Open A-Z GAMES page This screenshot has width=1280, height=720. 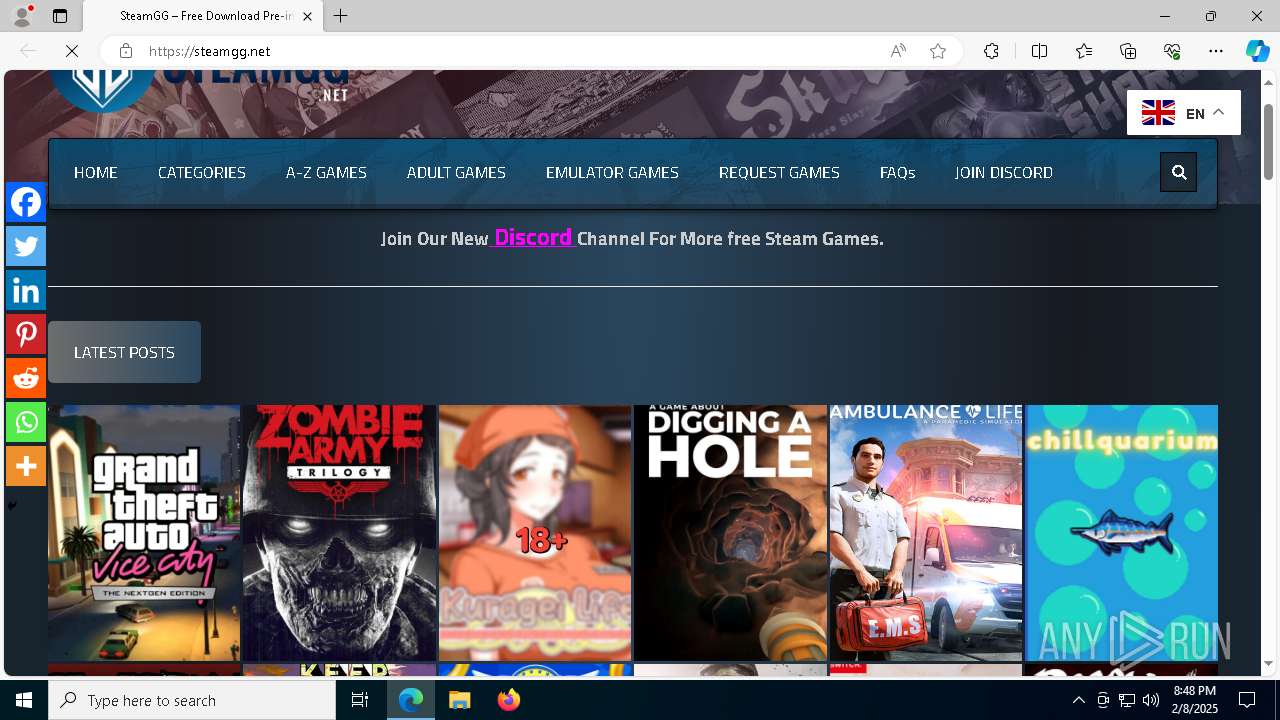coord(326,172)
